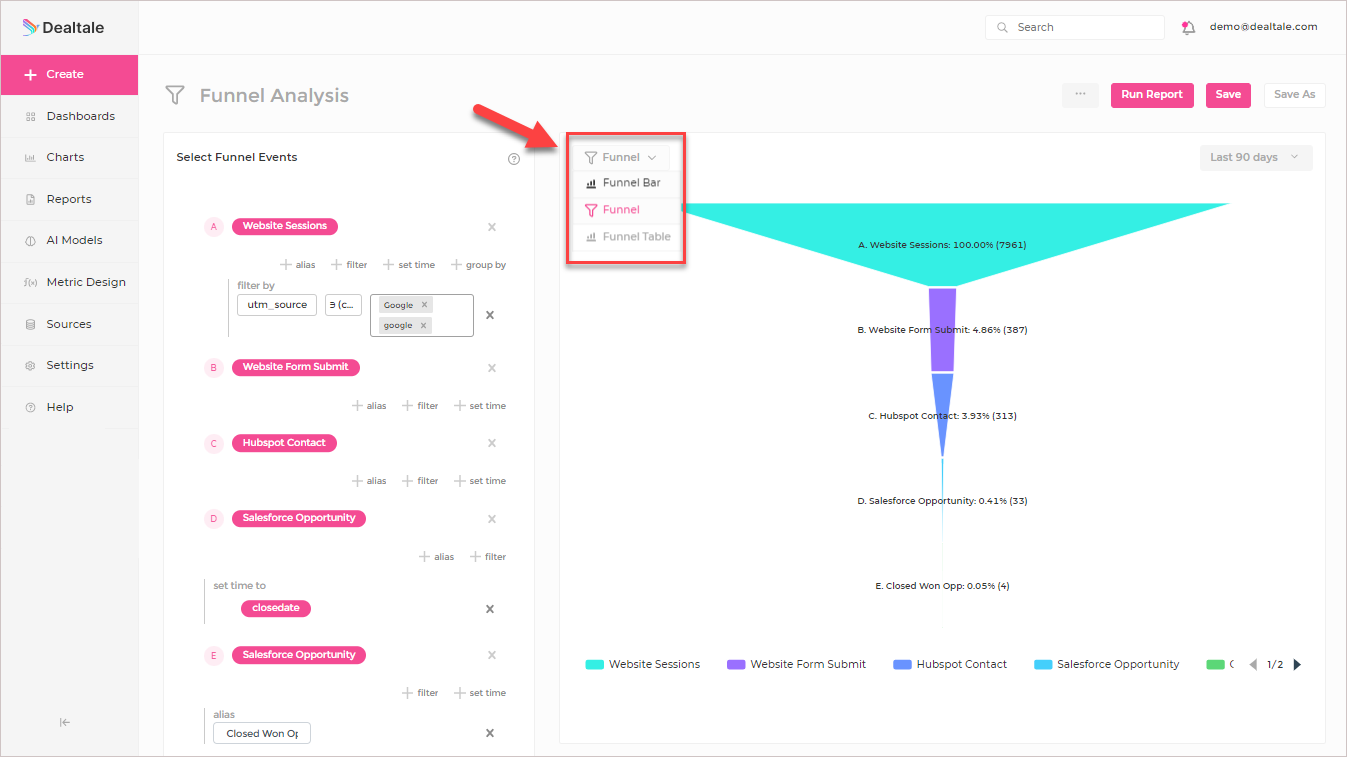
Task: Remove the capitalized Google filter tag
Action: click(x=424, y=305)
